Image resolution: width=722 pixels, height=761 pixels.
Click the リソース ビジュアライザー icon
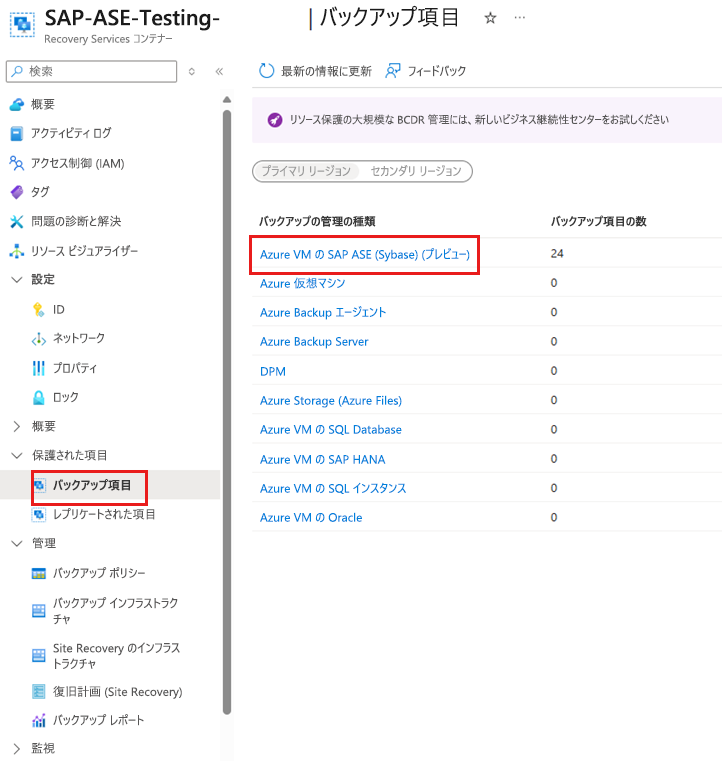(16, 251)
